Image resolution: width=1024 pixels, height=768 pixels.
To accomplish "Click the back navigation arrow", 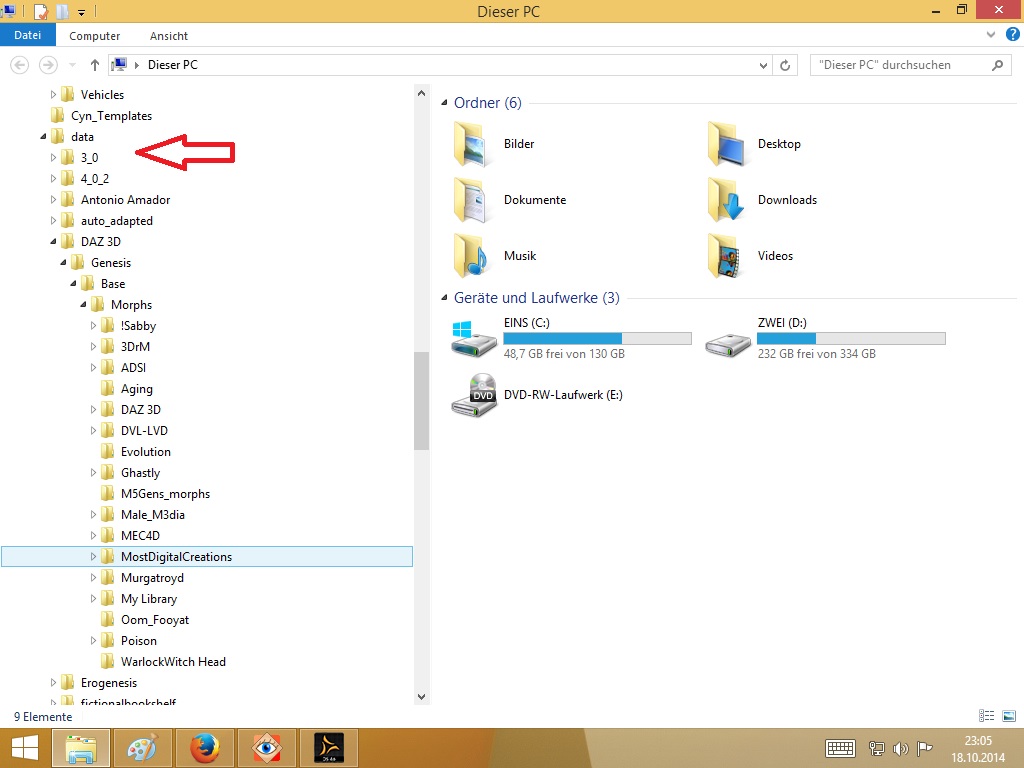I will [20, 65].
